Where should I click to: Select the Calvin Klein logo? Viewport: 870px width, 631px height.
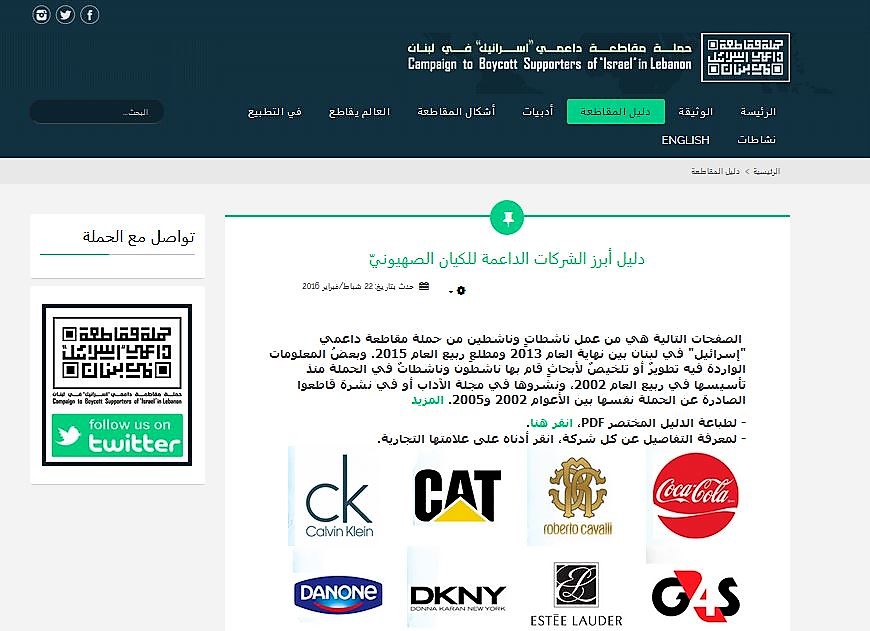(x=339, y=496)
